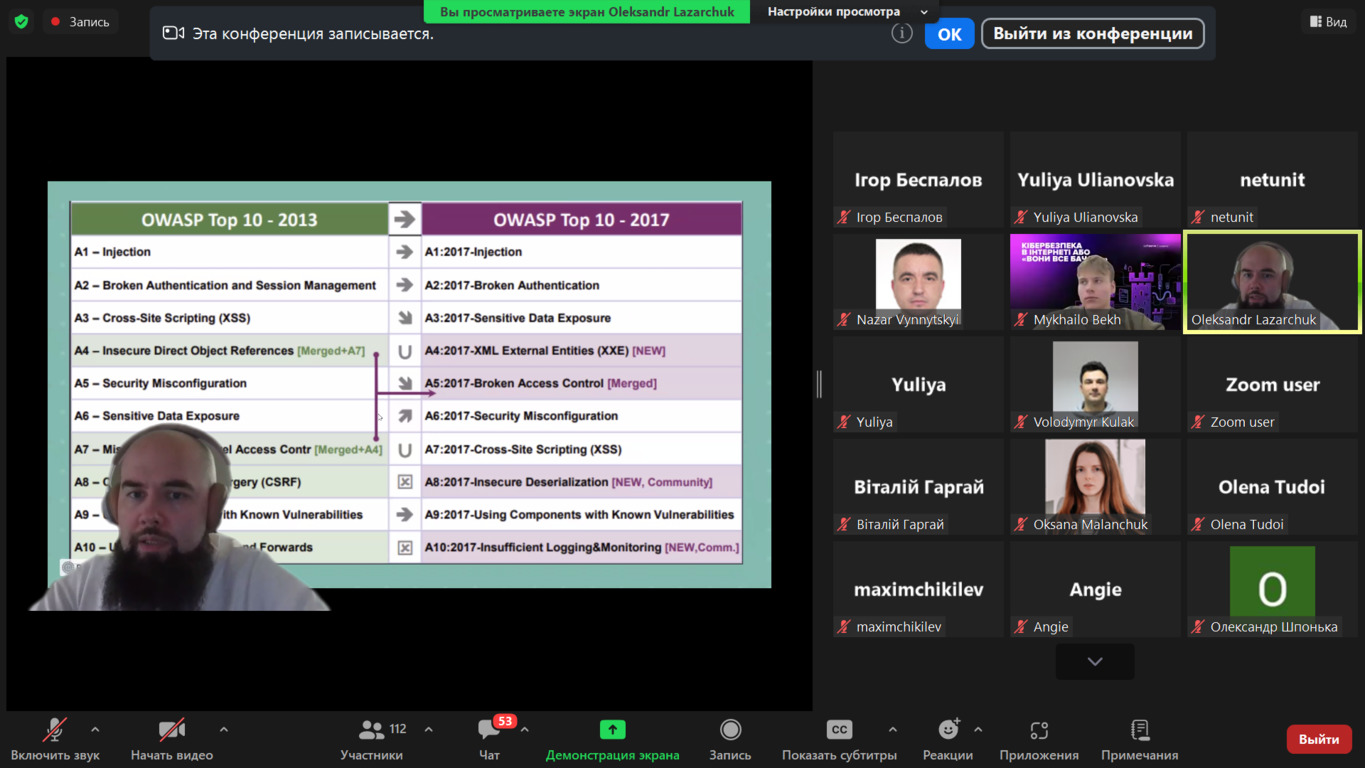Click A3 – Cross-Site Scripting (XSS) 2013 row
The width and height of the screenshot is (1365, 768).
coord(229,318)
